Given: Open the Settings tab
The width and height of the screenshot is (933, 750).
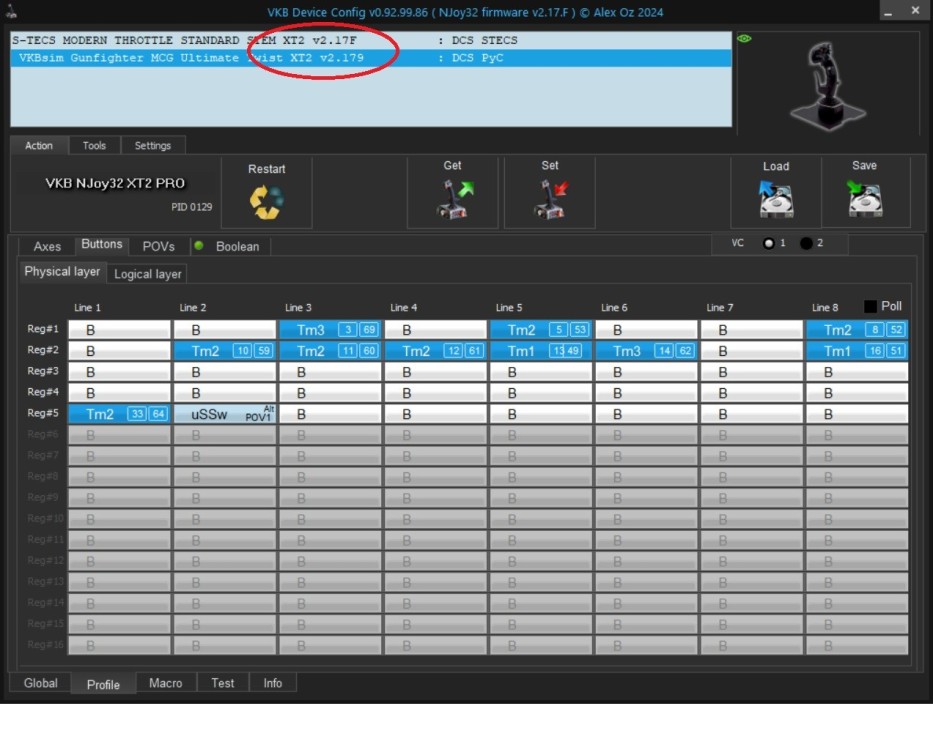Looking at the screenshot, I should click(x=152, y=145).
